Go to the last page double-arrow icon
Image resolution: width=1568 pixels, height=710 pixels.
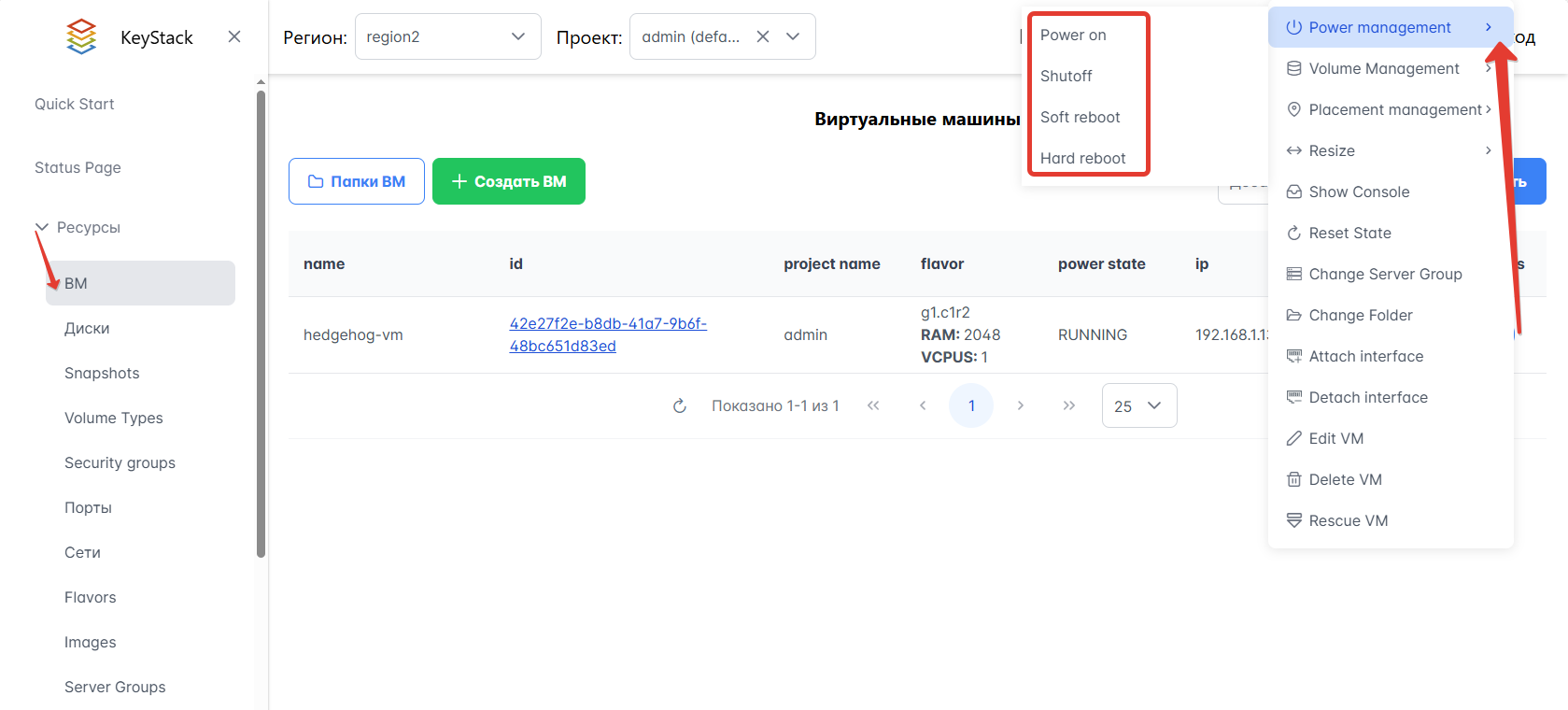(x=1069, y=405)
